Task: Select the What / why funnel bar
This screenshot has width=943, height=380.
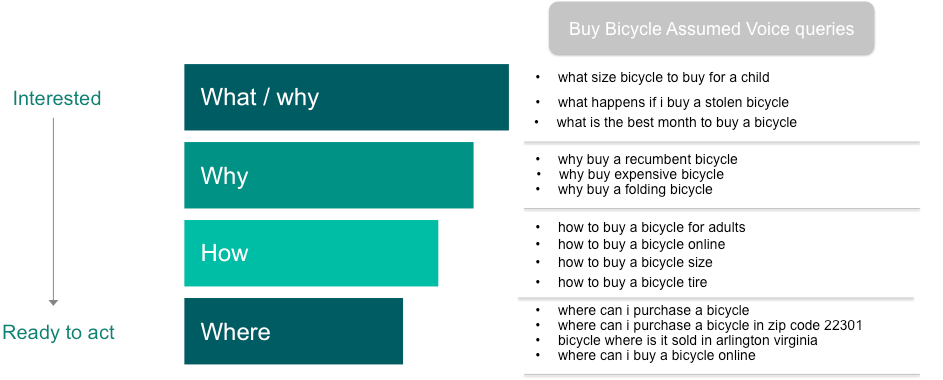Action: tap(346, 97)
